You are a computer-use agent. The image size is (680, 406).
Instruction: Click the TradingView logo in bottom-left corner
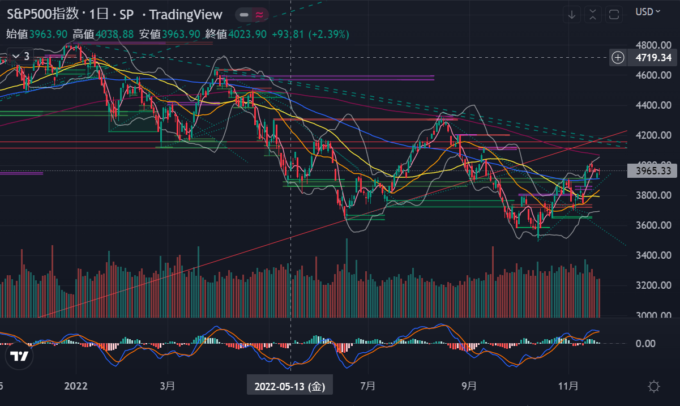(18, 356)
